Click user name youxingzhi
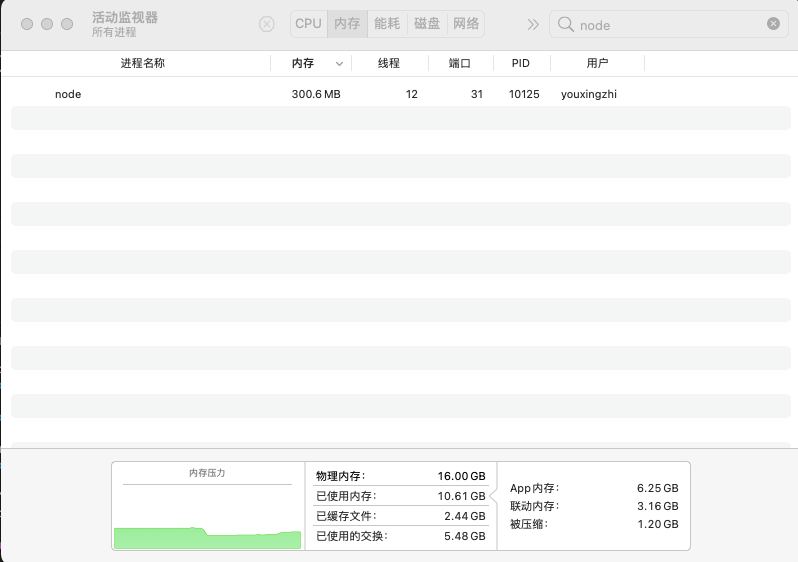This screenshot has width=798, height=562. click(589, 94)
